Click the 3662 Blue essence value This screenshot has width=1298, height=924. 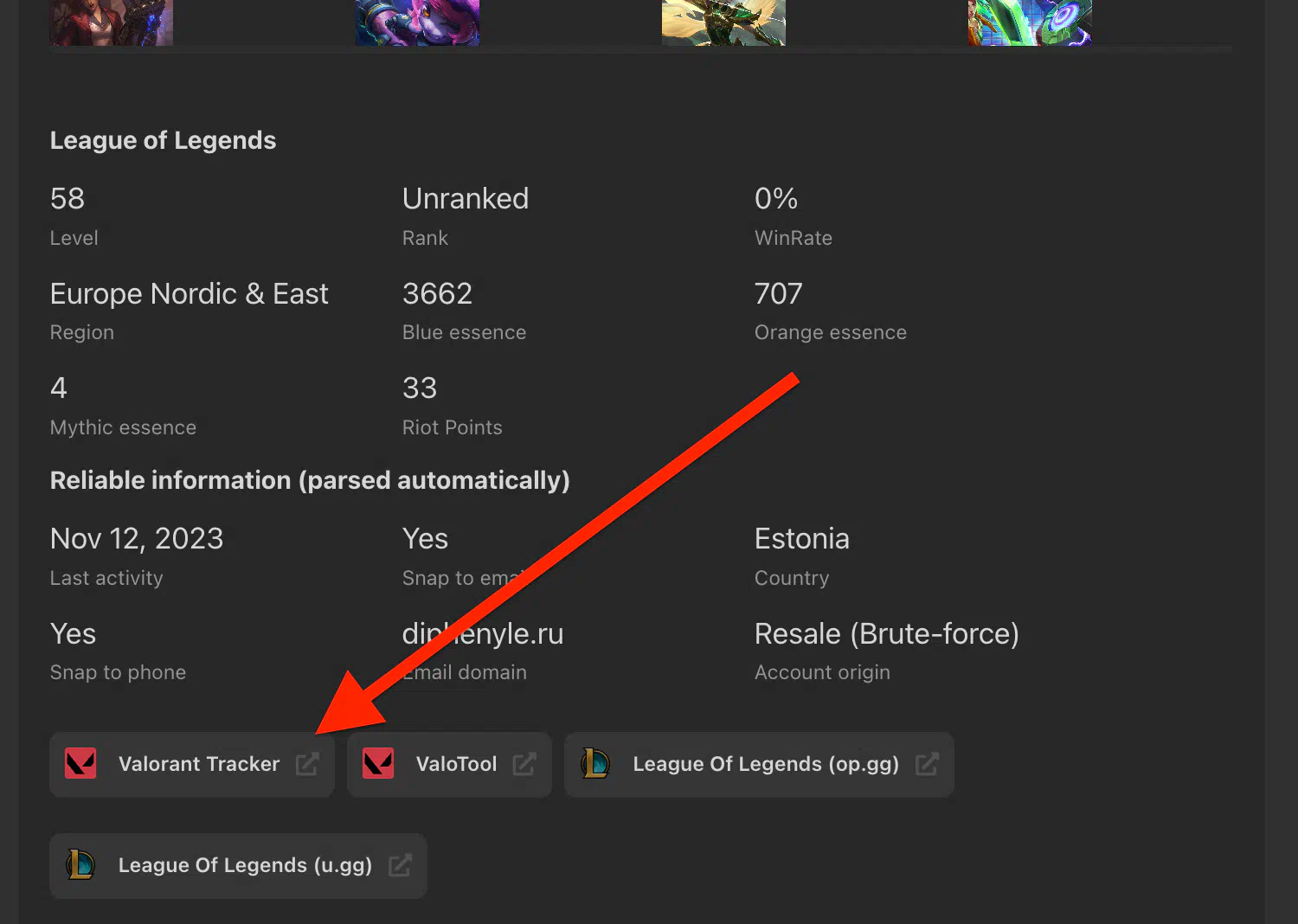[437, 294]
